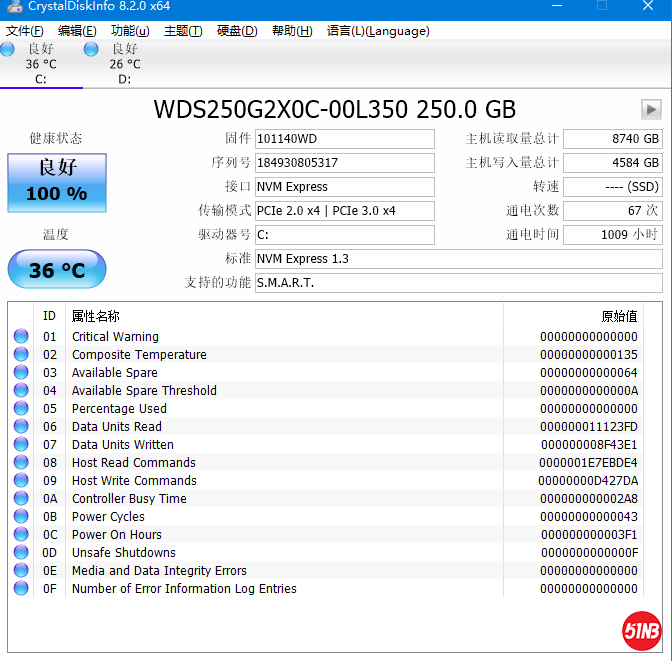Open the 主题(T) menu
The image size is (672, 661).
[183, 31]
